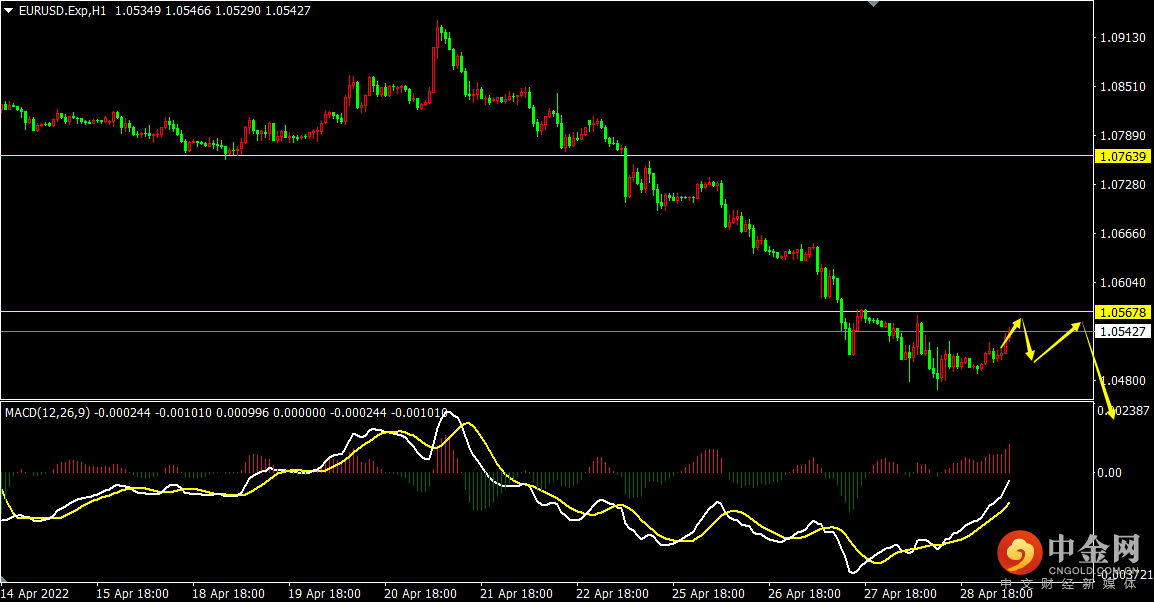This screenshot has height=602, width=1154.
Task: Click the yellow 1.05678 price tag
Action: point(1122,312)
